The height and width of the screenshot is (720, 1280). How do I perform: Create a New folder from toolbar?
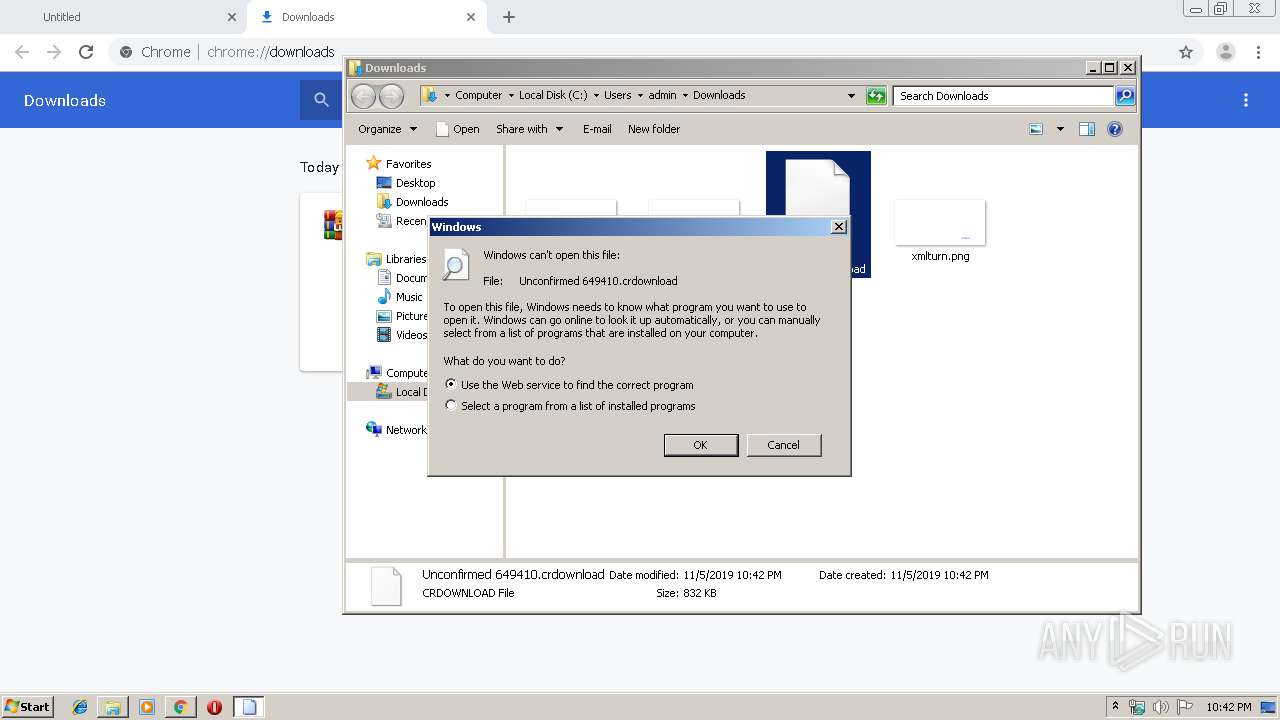tap(654, 129)
